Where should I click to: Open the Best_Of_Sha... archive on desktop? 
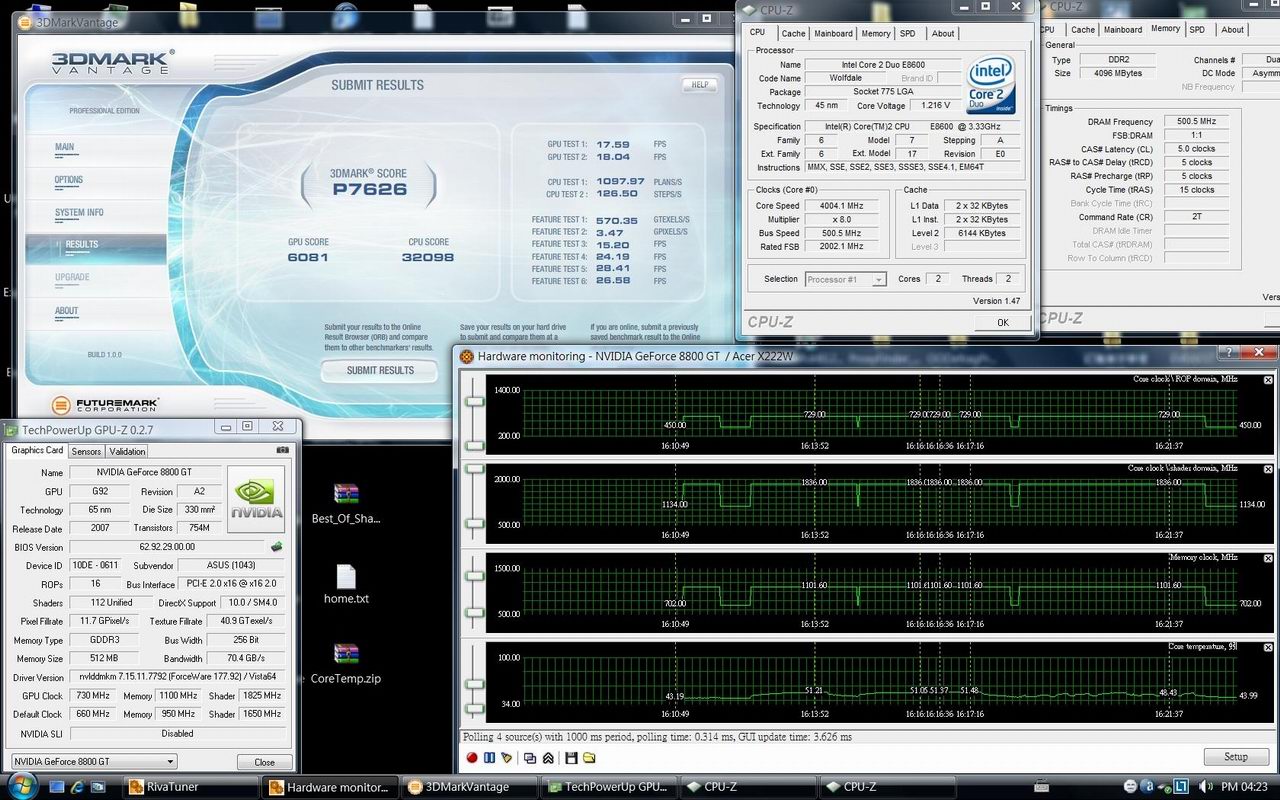(x=346, y=501)
